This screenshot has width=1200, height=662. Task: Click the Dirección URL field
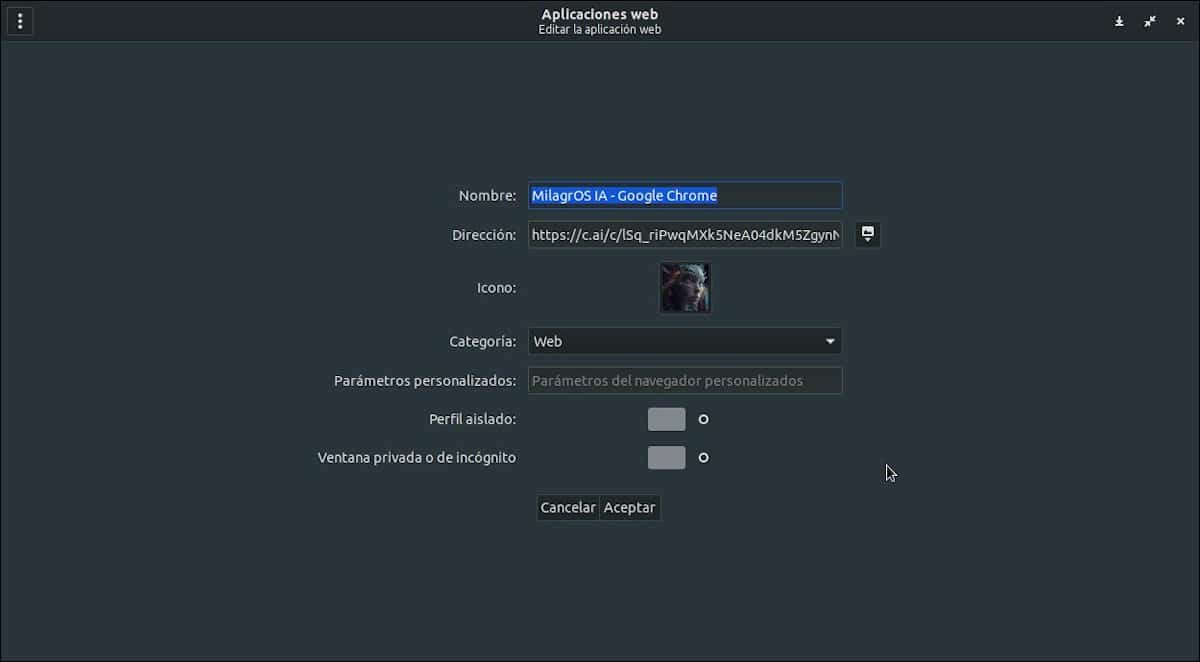[x=684, y=234]
